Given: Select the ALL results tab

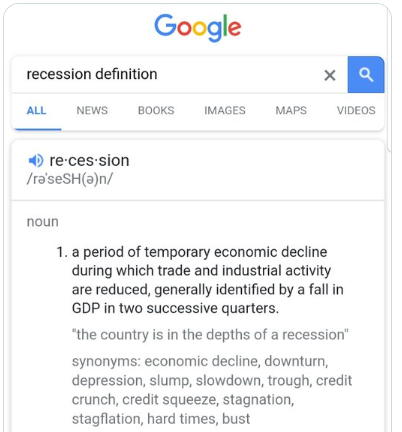Looking at the screenshot, I should (x=36, y=110).
